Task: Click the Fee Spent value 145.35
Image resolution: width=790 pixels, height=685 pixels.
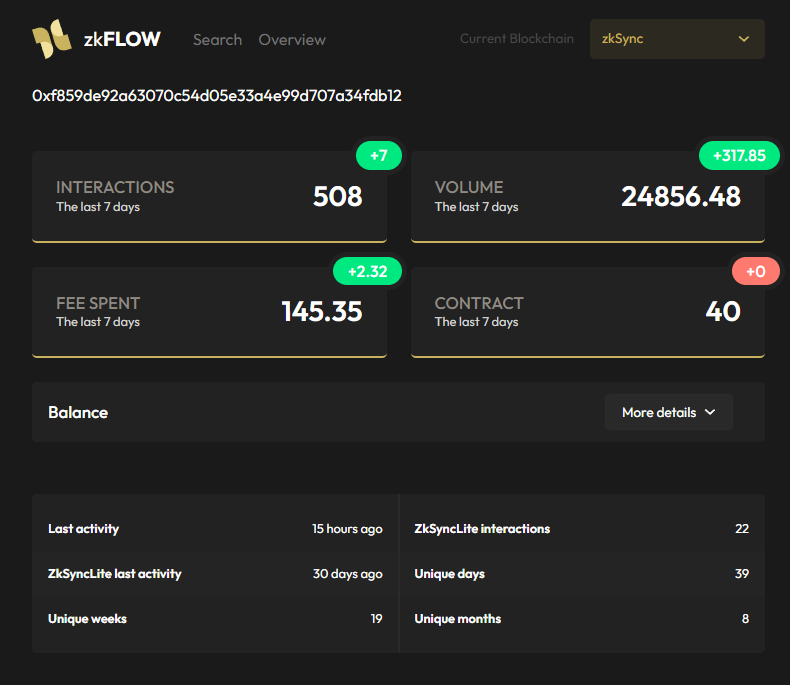Action: tap(321, 311)
